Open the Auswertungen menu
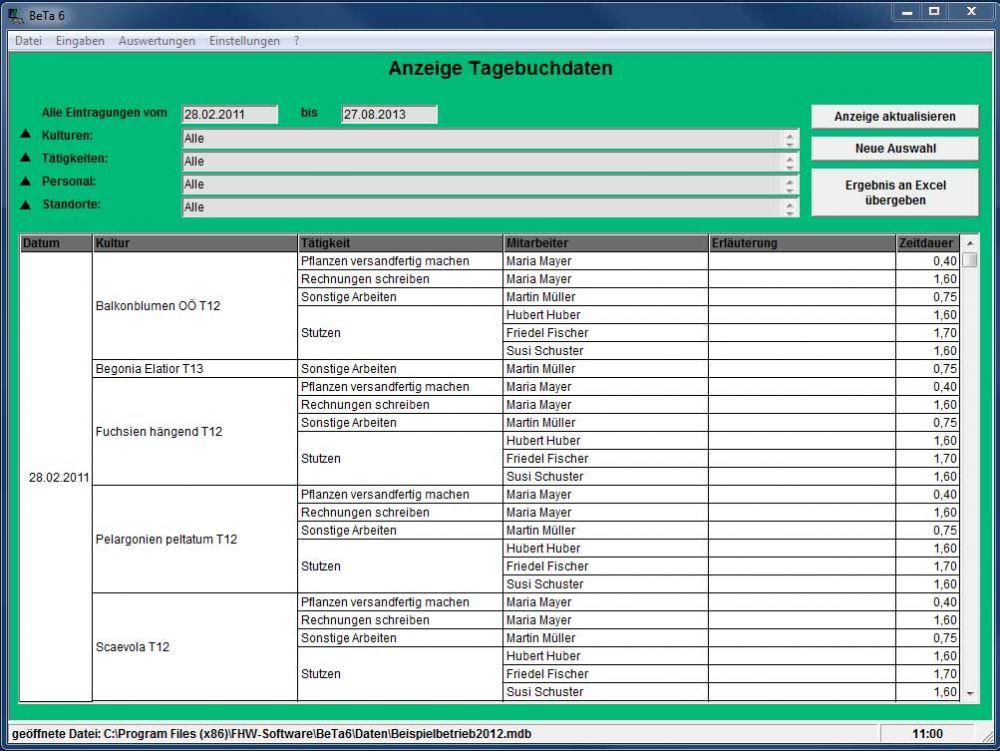 point(156,41)
